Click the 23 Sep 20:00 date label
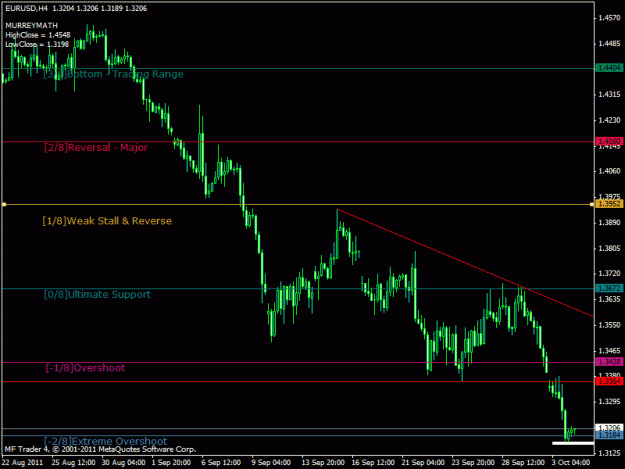The width and height of the screenshot is (625, 469). click(x=473, y=463)
